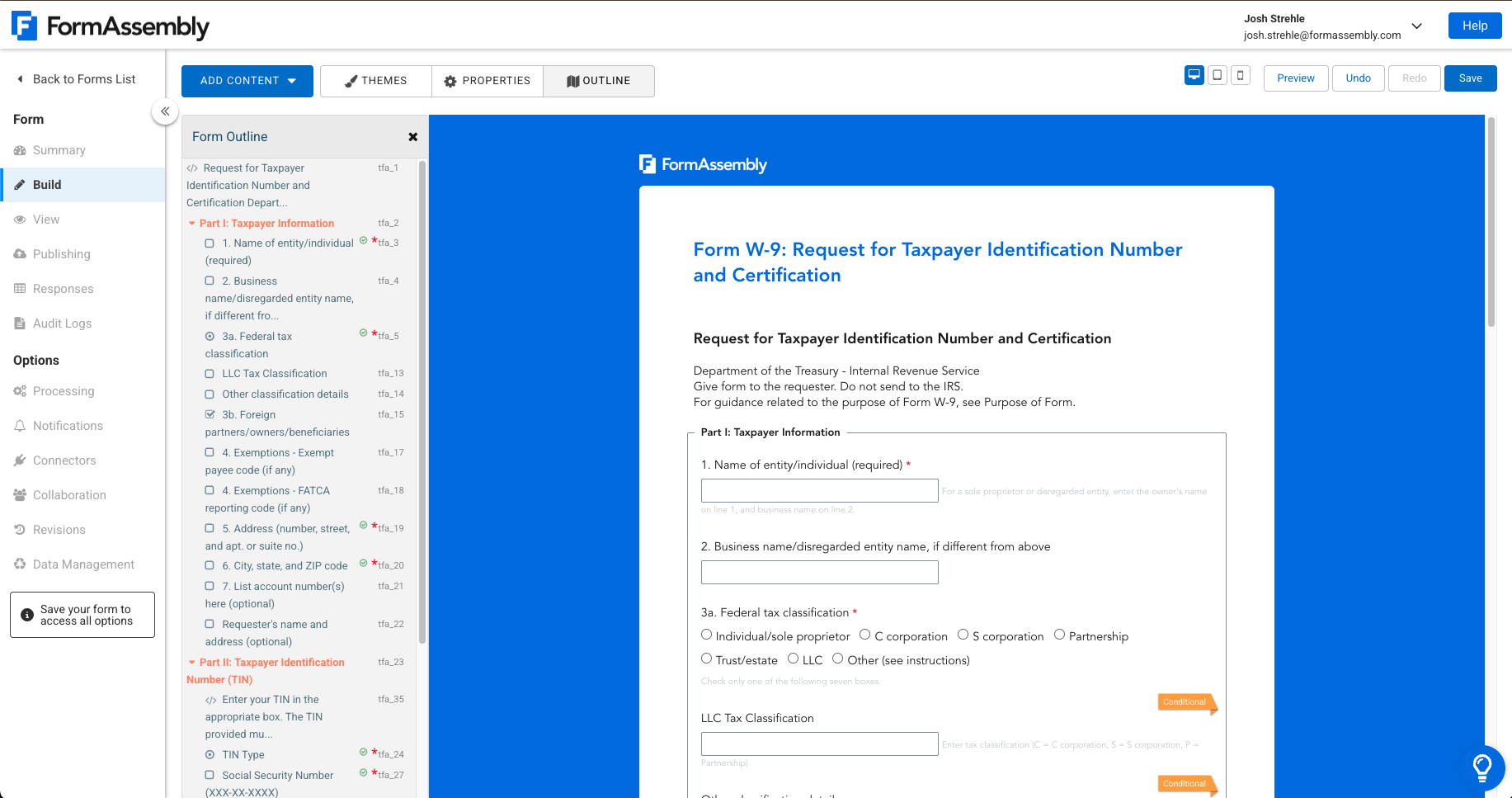
Task: Open the Outline tab
Action: [x=599, y=81]
